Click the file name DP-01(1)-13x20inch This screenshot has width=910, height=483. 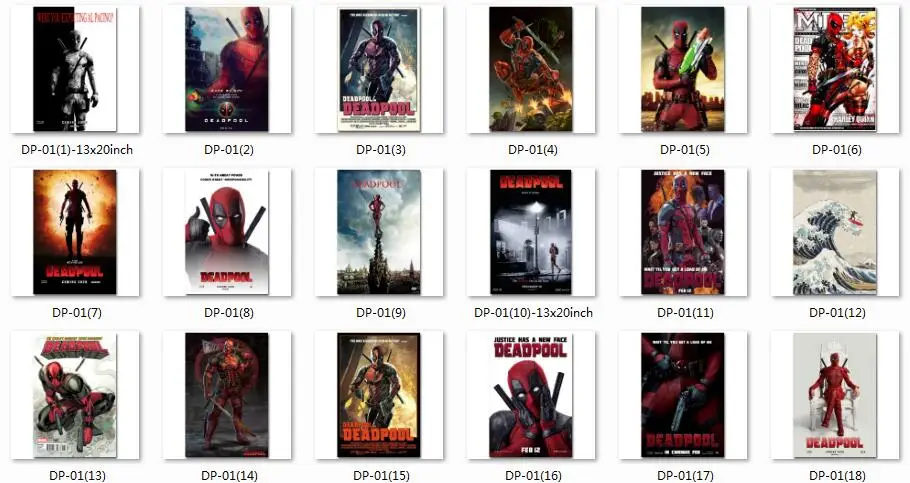77,150
